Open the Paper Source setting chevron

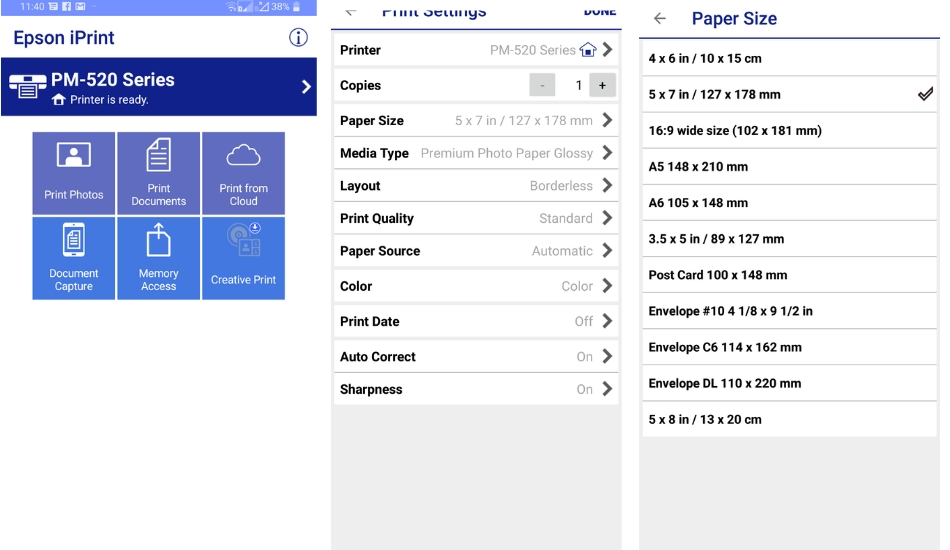(x=608, y=251)
